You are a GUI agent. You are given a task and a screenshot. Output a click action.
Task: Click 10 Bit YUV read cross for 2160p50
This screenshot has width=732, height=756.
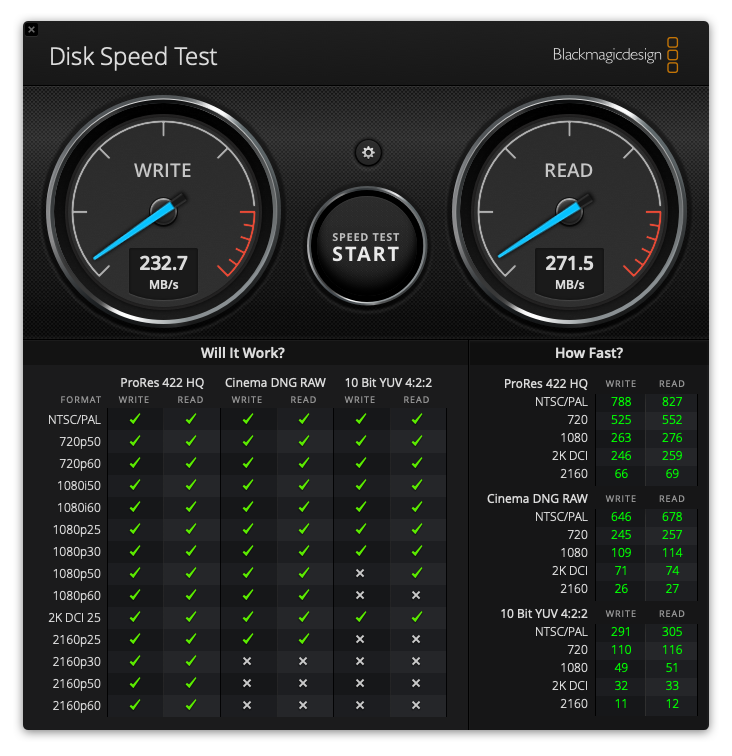(x=416, y=683)
